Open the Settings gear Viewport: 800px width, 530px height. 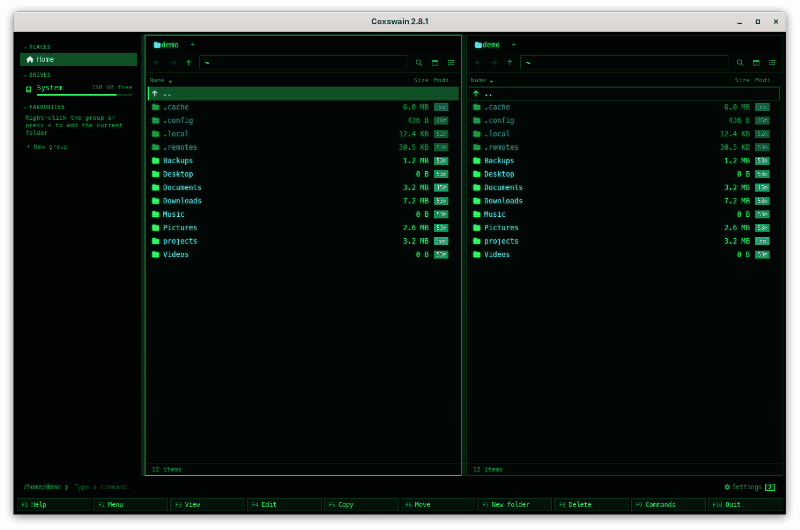pos(728,487)
